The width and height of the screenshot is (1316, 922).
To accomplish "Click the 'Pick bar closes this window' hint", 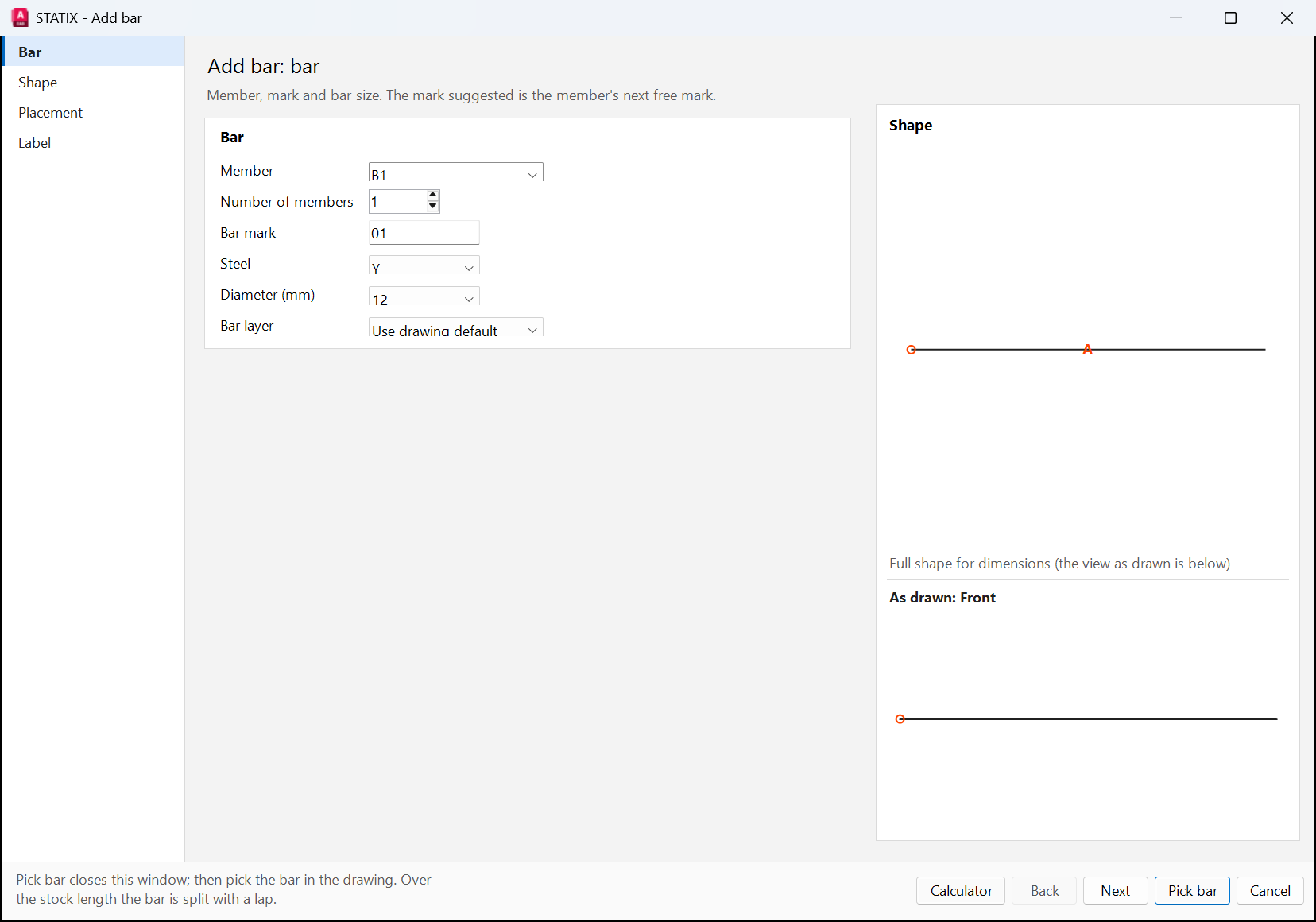I will tap(223, 889).
